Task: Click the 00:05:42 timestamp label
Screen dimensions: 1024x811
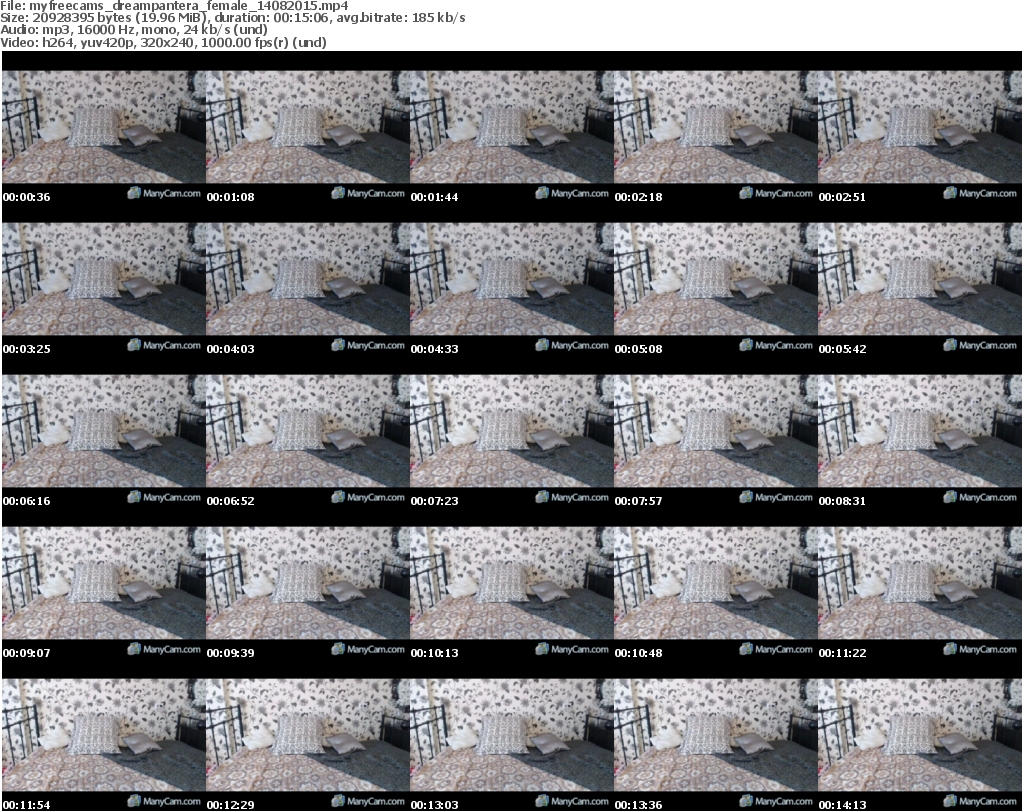Action: click(842, 349)
